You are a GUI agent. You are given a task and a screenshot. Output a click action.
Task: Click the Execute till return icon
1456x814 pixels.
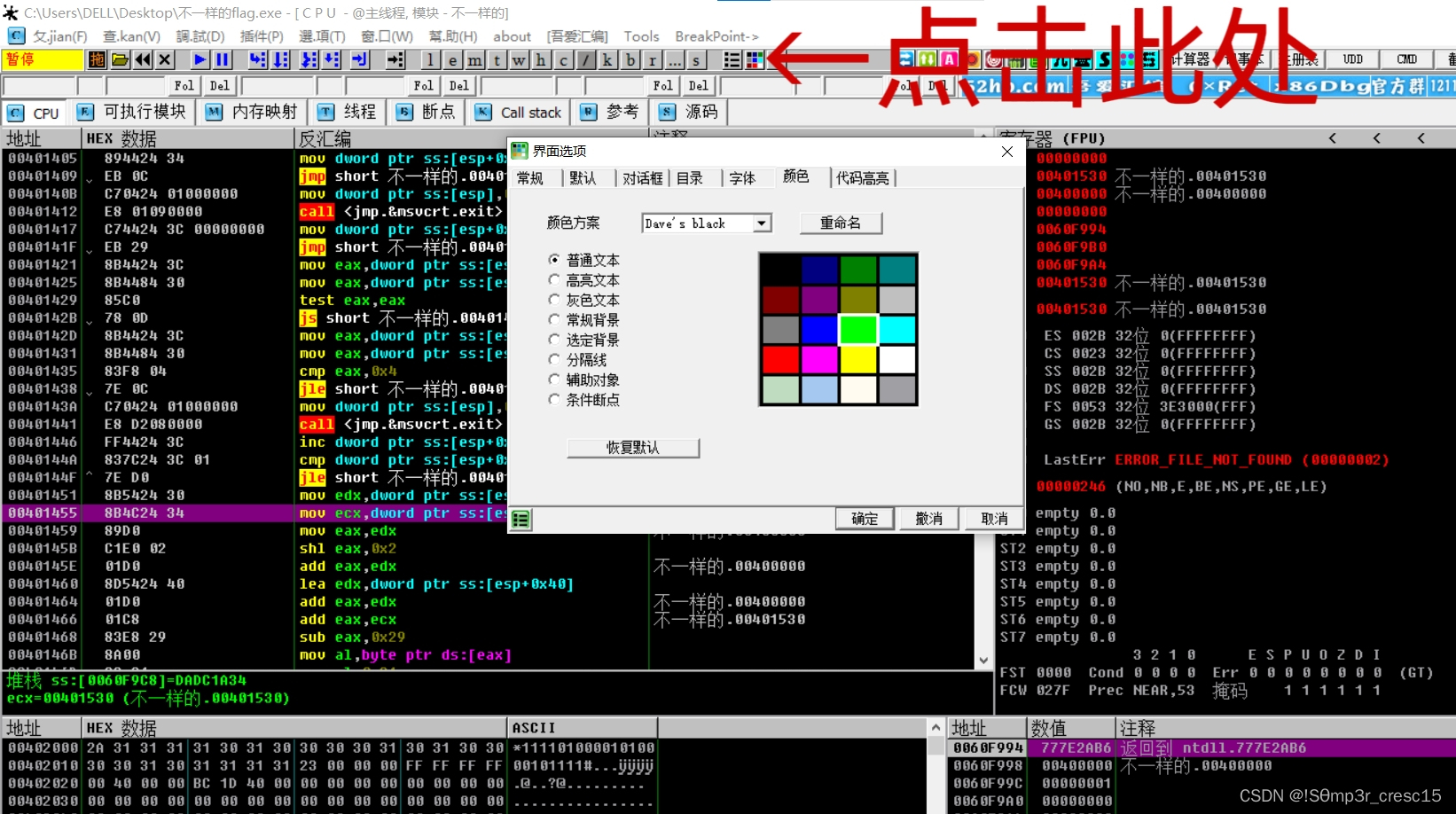pyautogui.click(x=360, y=59)
